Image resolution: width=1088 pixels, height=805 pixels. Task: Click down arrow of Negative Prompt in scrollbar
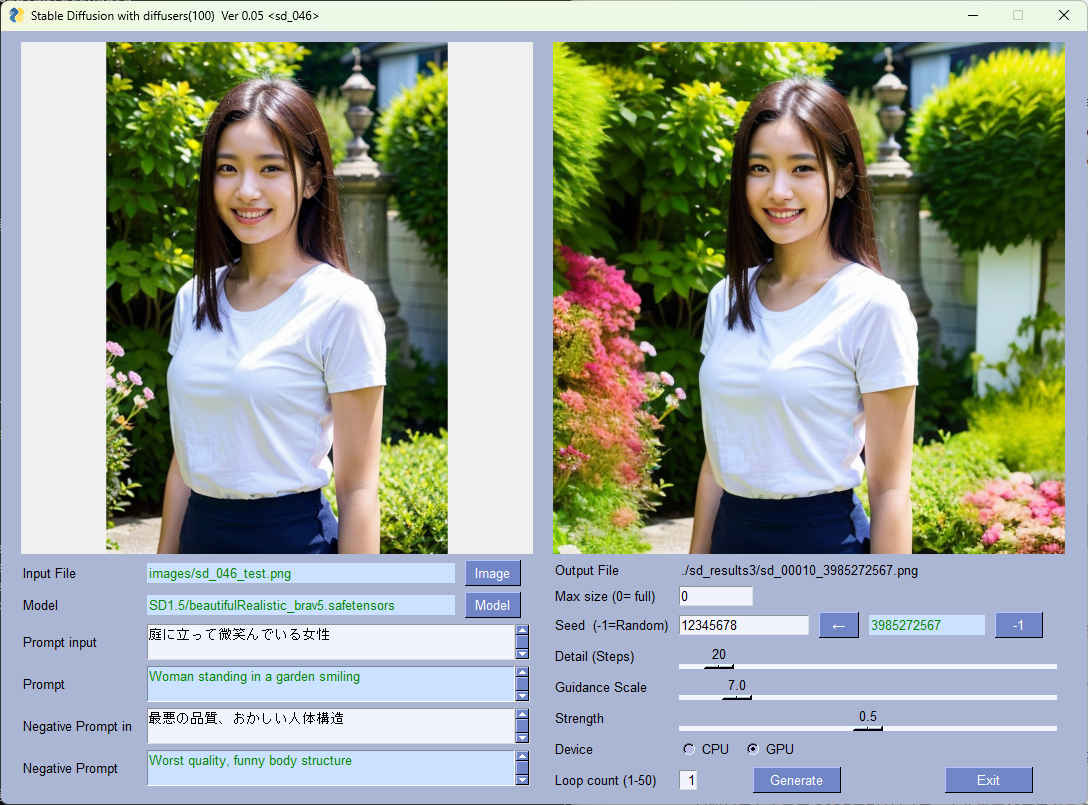click(x=522, y=738)
